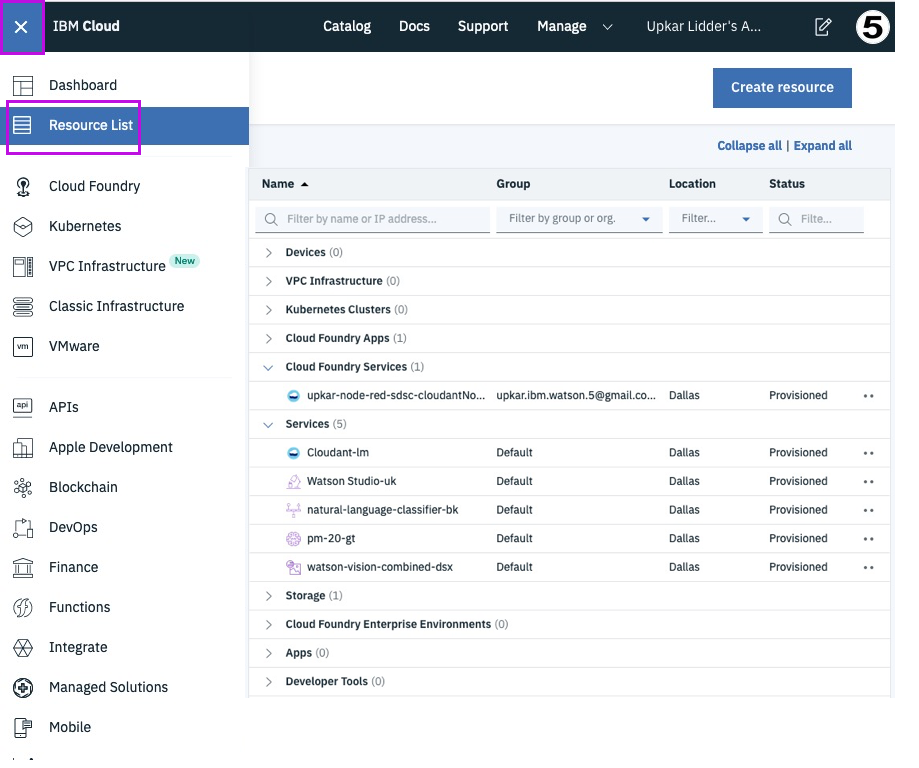The image size is (919, 768).
Task: Collapse the Services group
Action: (x=268, y=424)
